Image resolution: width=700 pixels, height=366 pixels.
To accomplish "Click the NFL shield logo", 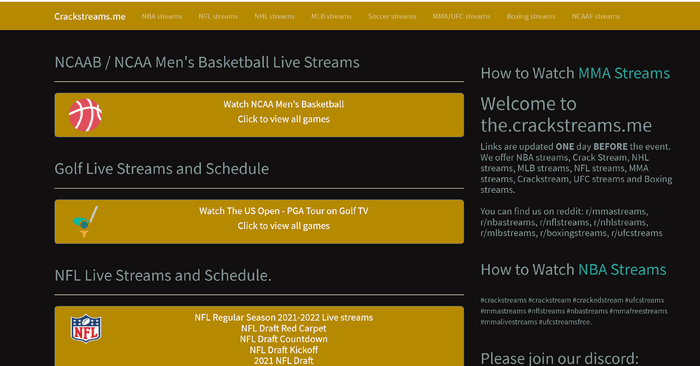I will coord(86,329).
